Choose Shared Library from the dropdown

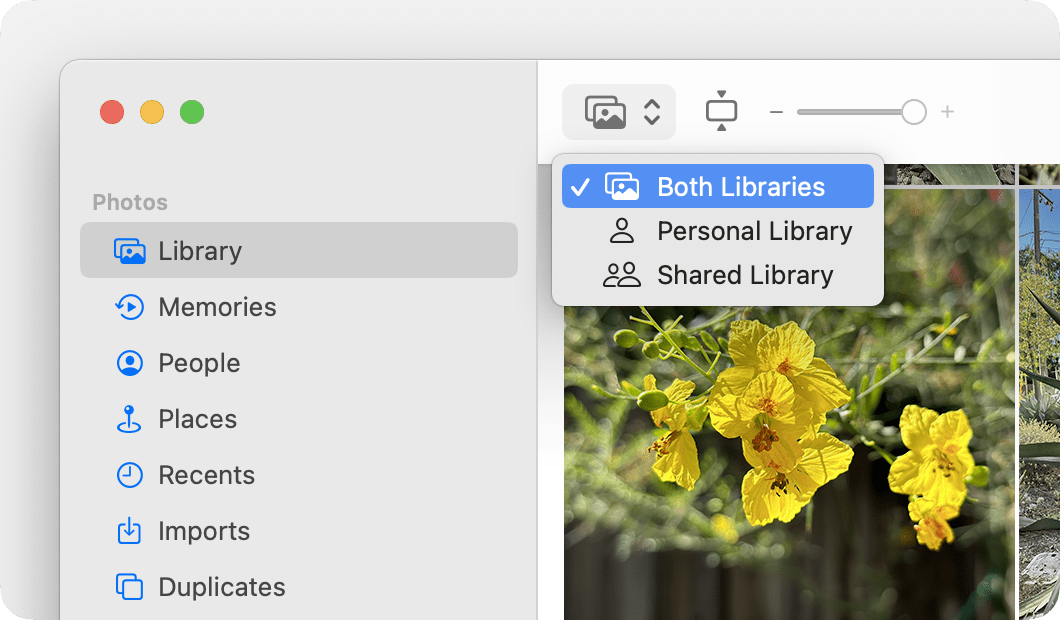tap(745, 275)
